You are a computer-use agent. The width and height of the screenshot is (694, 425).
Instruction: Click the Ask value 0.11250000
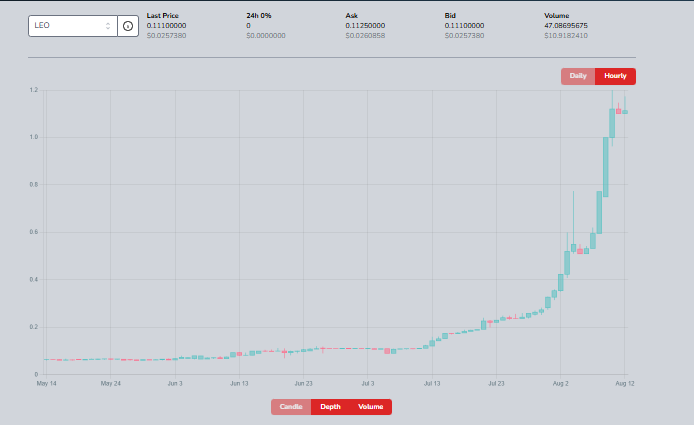pyautogui.click(x=365, y=26)
